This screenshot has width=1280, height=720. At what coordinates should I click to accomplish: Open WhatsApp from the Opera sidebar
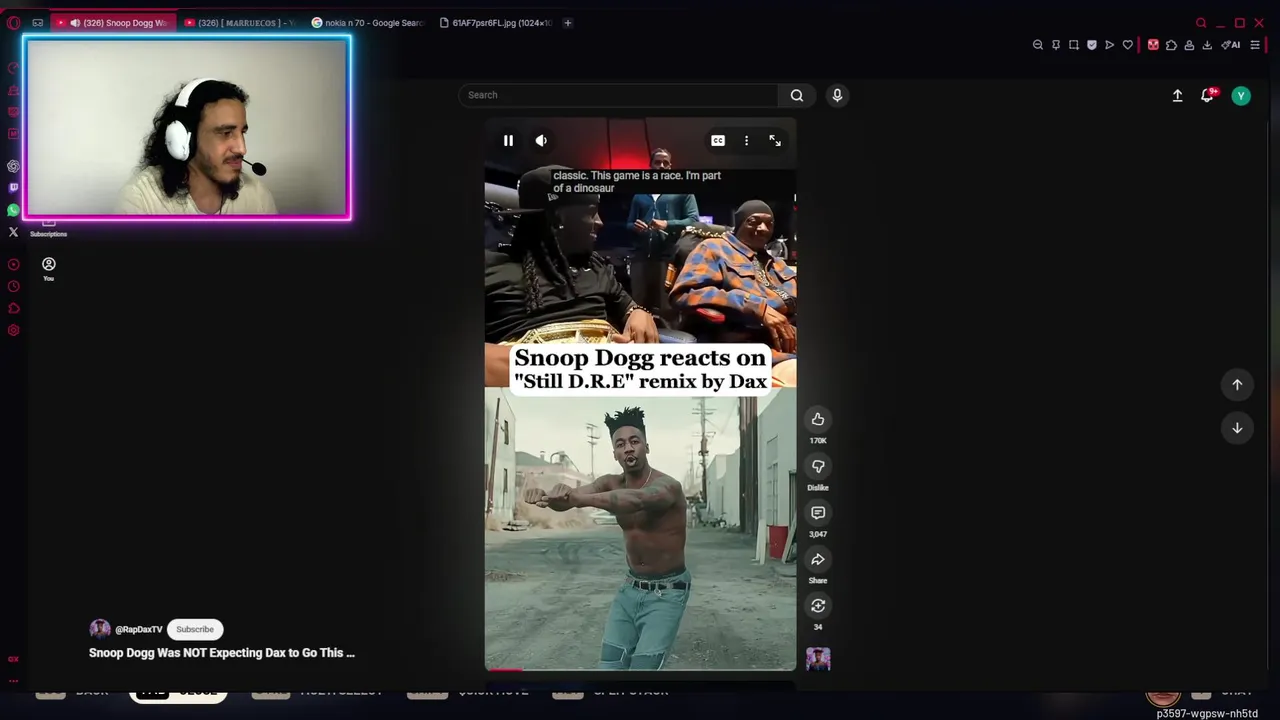(13, 210)
